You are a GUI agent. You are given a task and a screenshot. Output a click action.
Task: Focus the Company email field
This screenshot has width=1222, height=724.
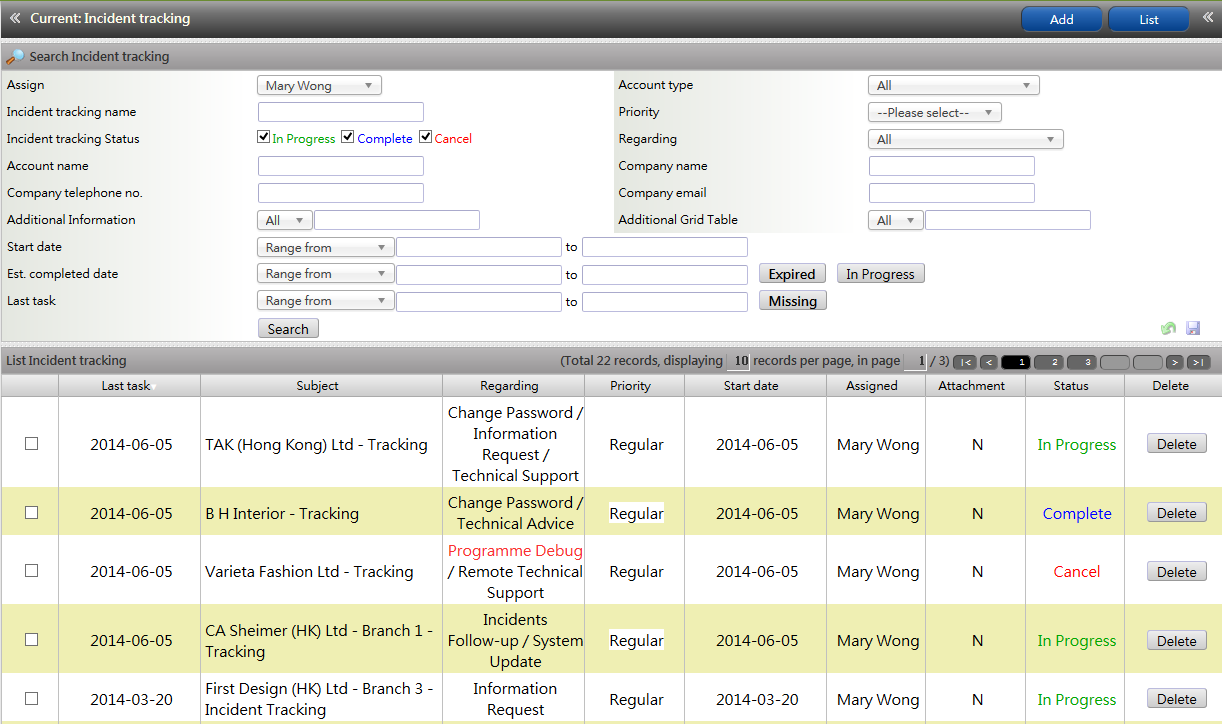click(952, 193)
